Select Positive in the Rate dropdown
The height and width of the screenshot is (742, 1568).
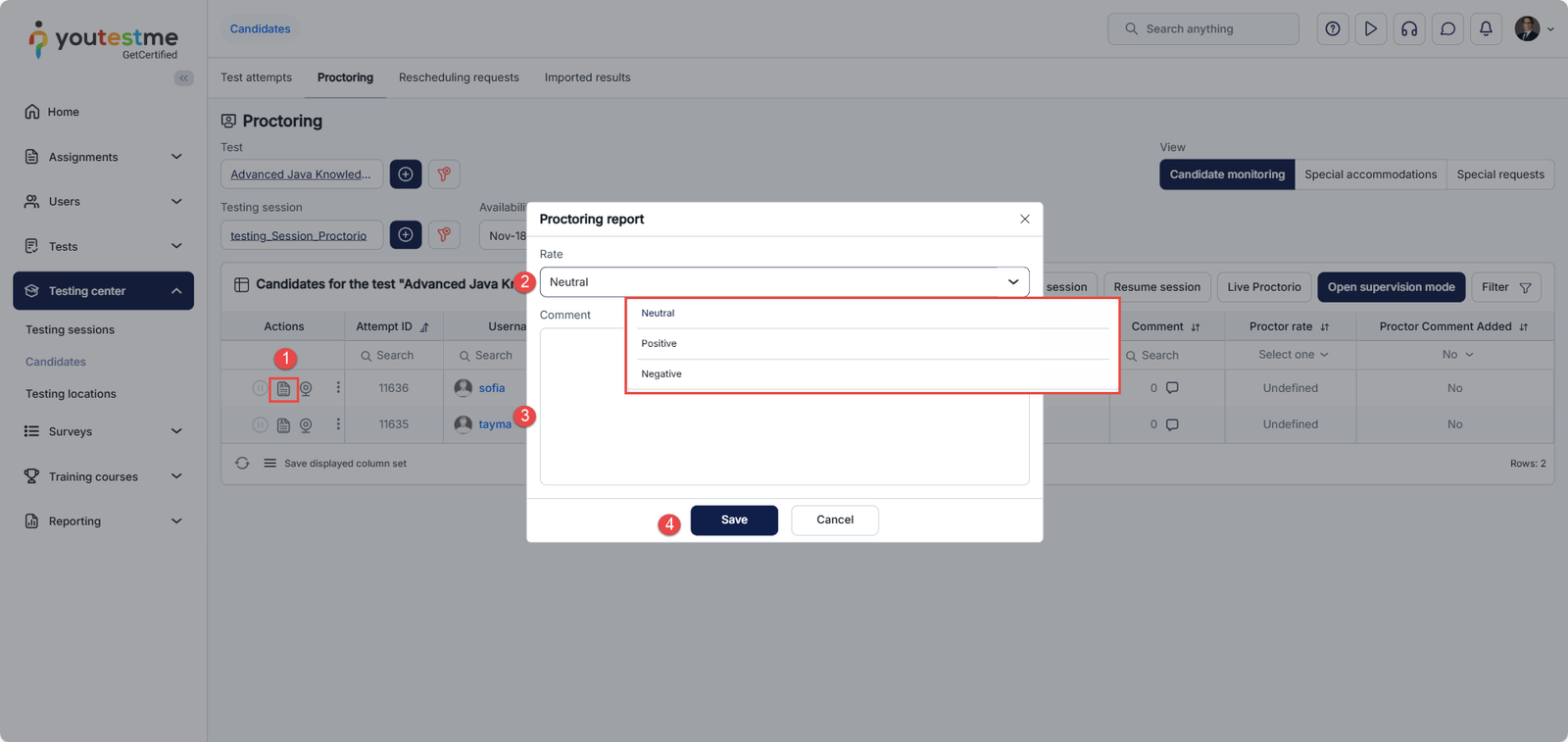point(660,344)
